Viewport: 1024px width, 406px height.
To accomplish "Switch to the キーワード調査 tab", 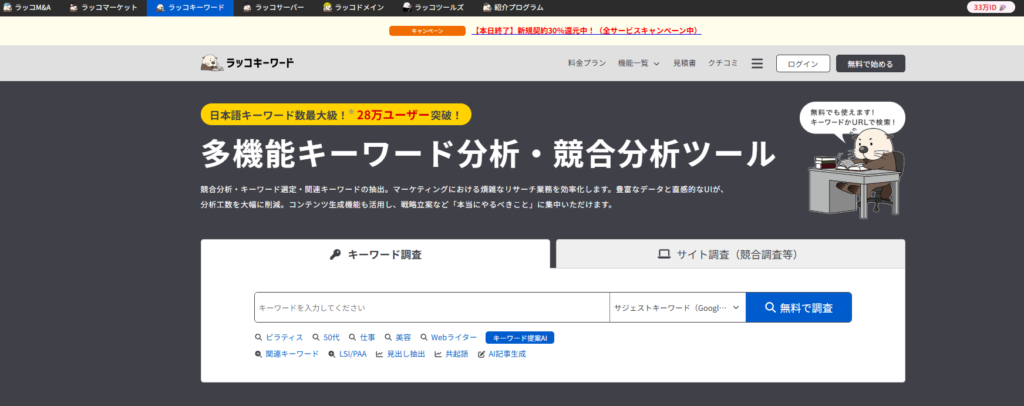I will (375, 254).
